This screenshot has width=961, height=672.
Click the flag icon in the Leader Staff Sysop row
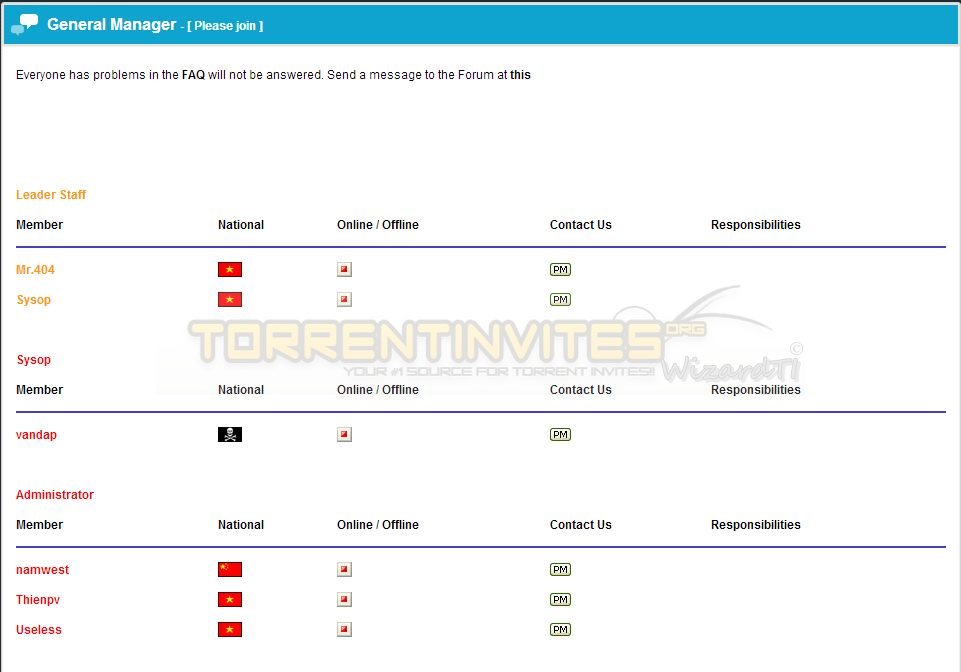click(230, 300)
